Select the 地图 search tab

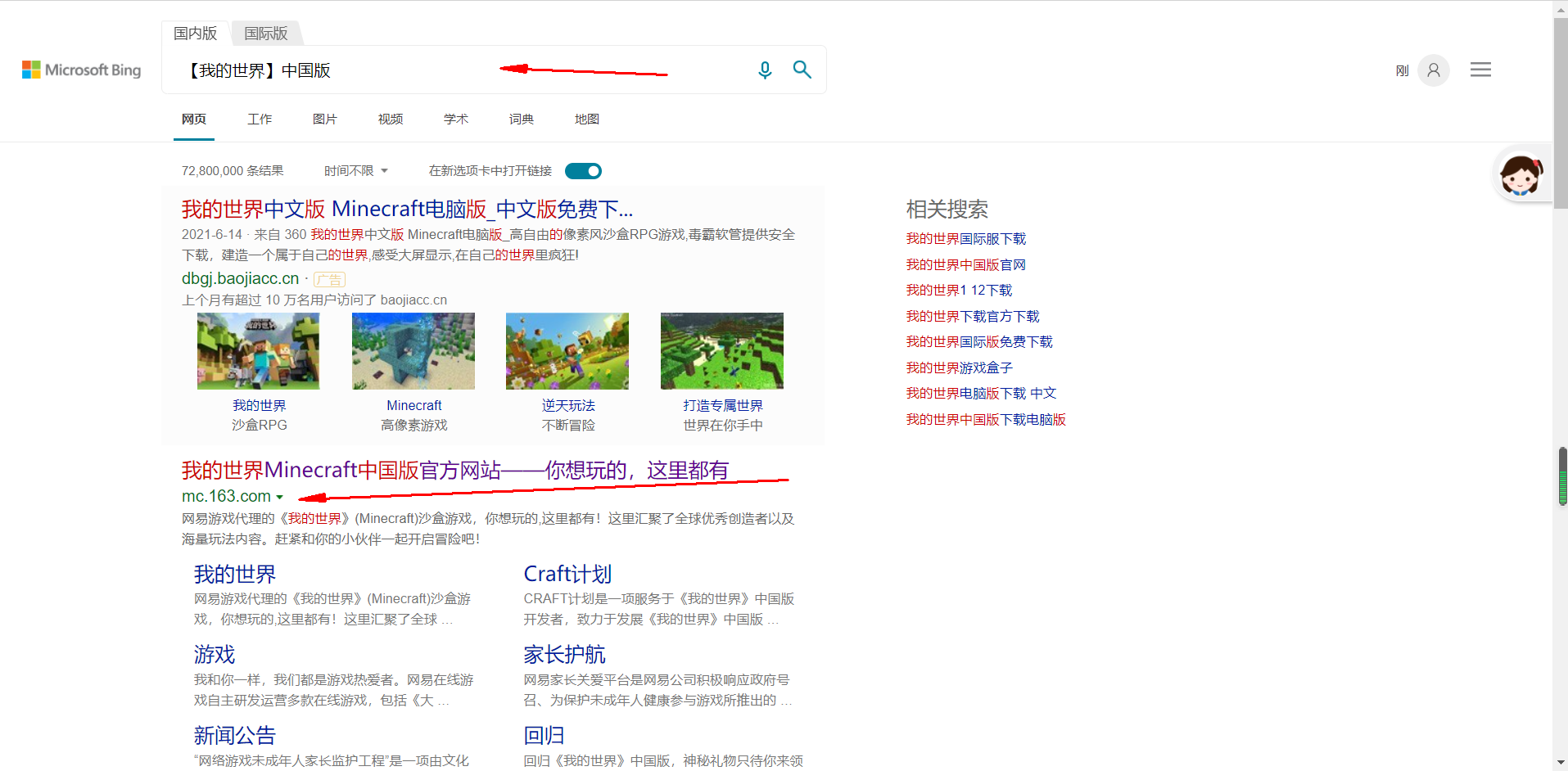tap(587, 119)
